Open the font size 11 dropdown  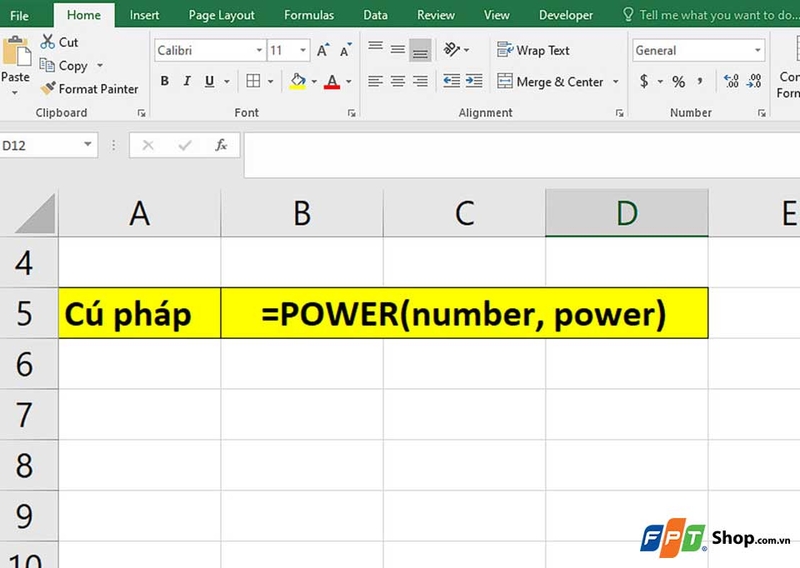point(303,50)
